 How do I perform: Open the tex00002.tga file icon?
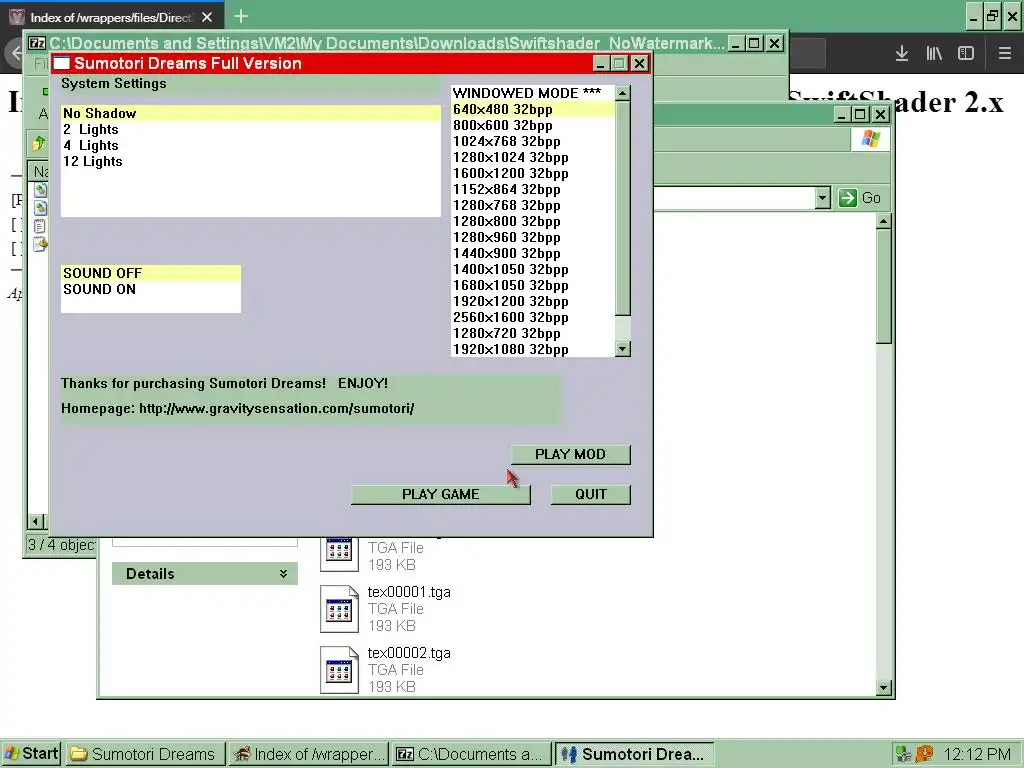[x=340, y=669]
